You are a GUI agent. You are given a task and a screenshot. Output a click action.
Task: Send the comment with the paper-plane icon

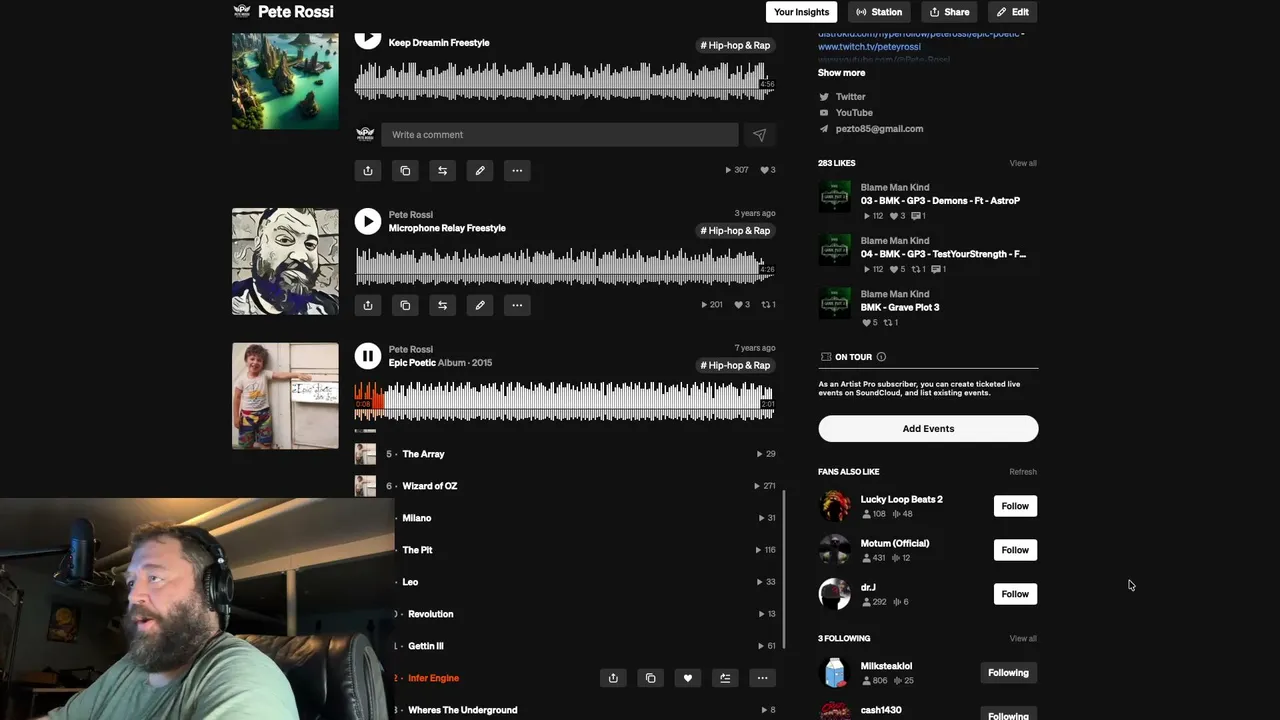coord(759,135)
